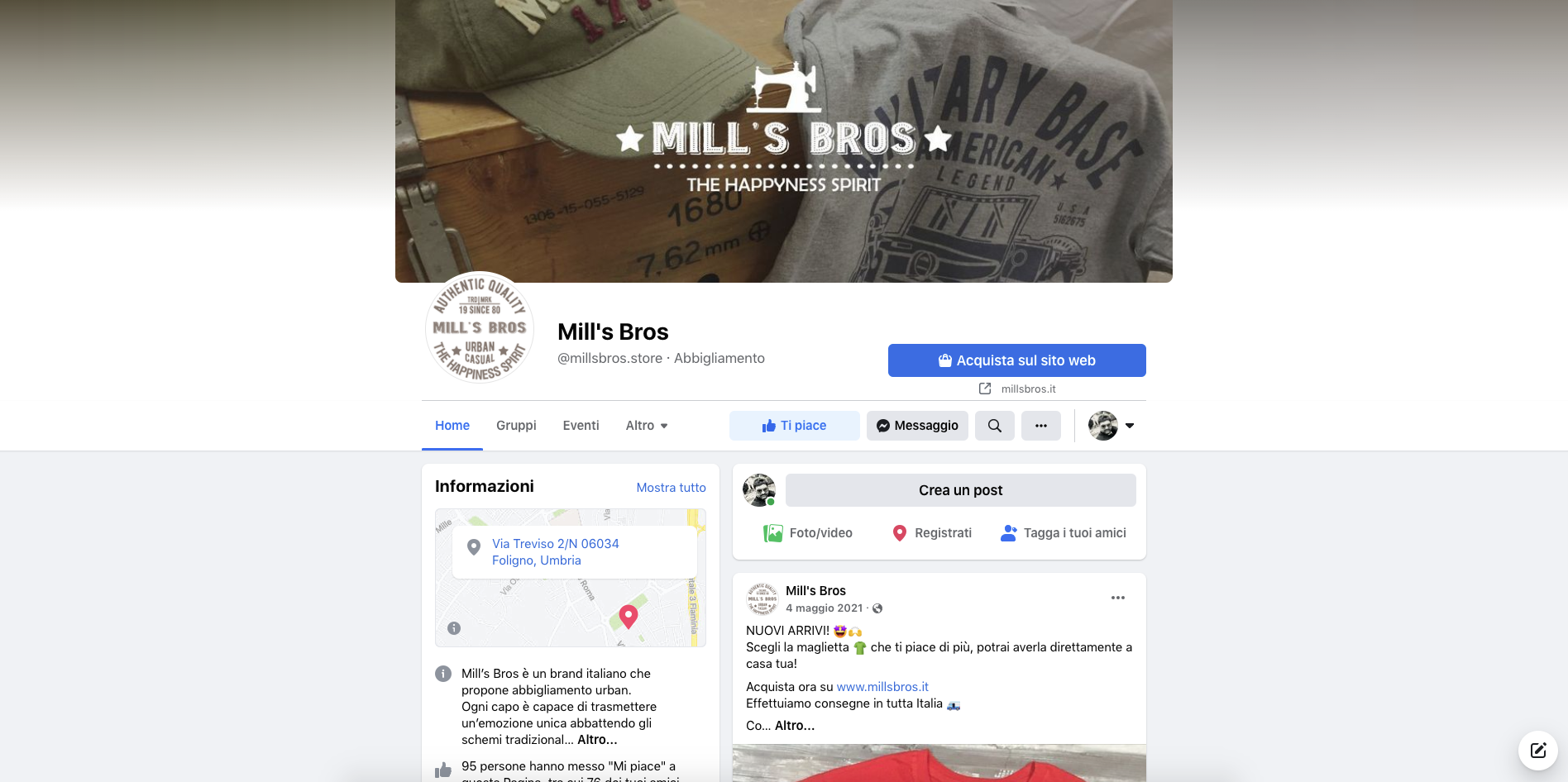Expand post text with Altro...
The width and height of the screenshot is (1568, 782).
(x=795, y=726)
